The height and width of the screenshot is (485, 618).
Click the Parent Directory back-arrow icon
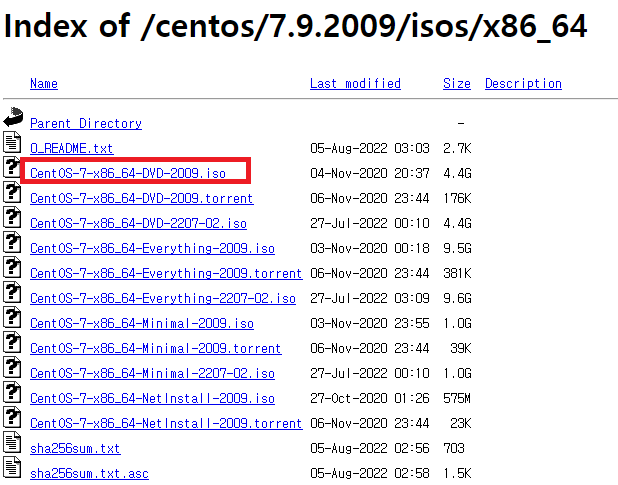point(13,117)
